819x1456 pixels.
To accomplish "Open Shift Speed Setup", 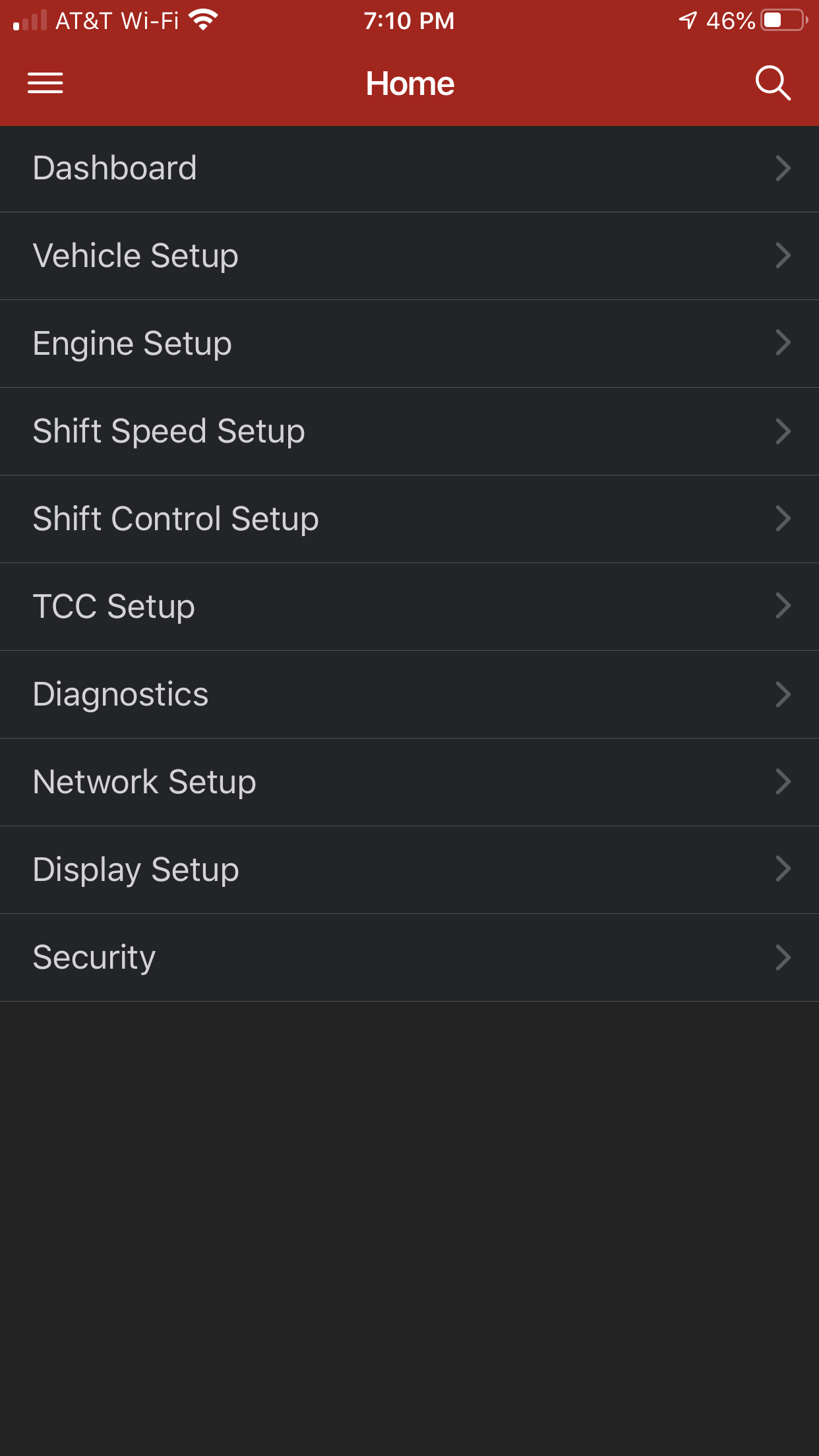I will [169, 431].
